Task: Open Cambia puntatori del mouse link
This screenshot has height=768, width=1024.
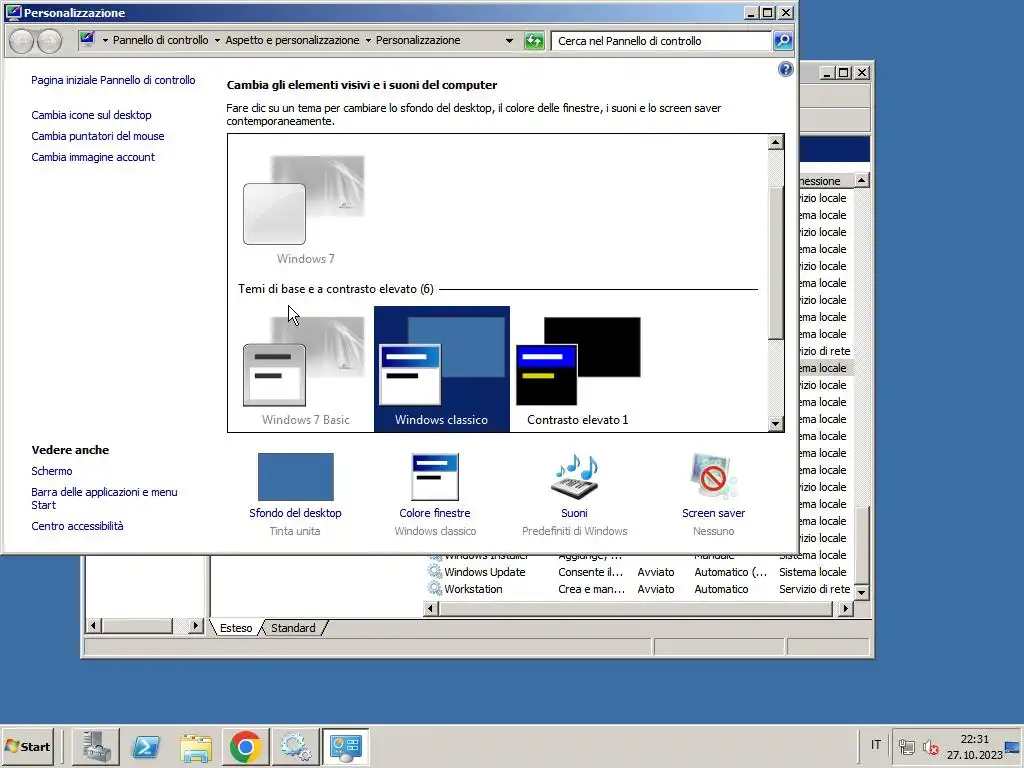Action: (x=98, y=136)
